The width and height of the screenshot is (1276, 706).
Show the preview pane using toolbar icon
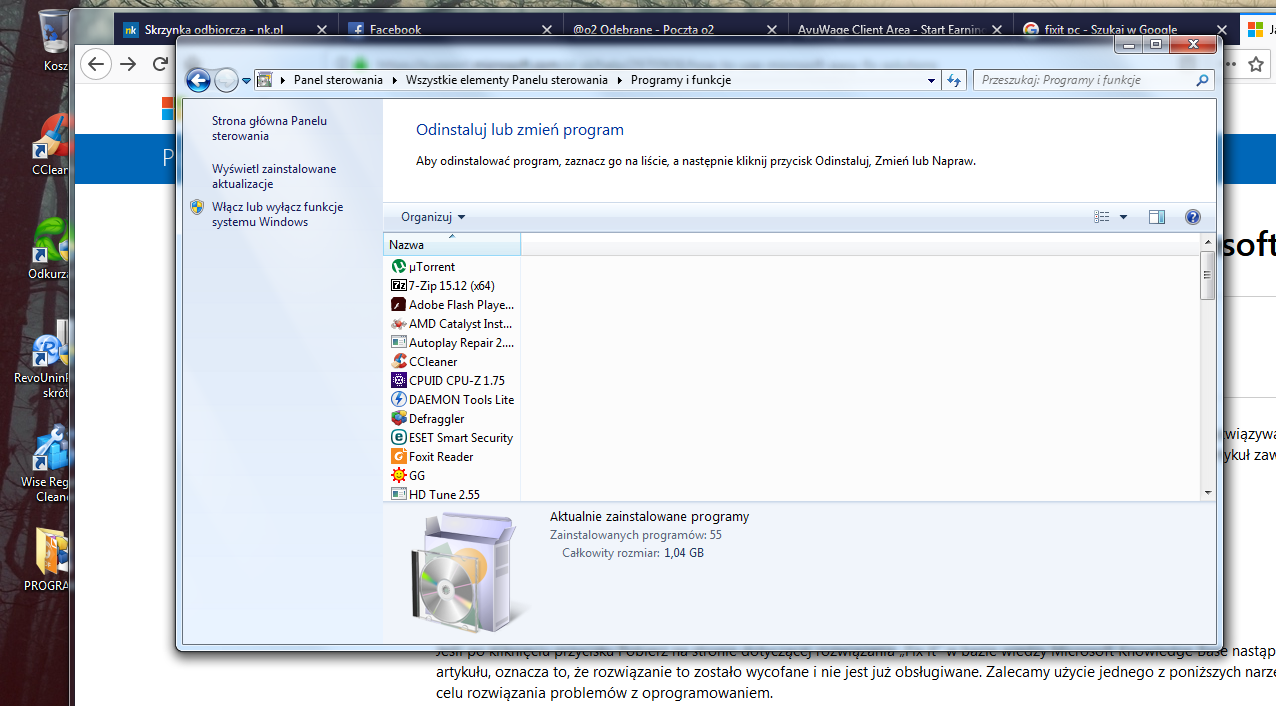(x=1157, y=217)
